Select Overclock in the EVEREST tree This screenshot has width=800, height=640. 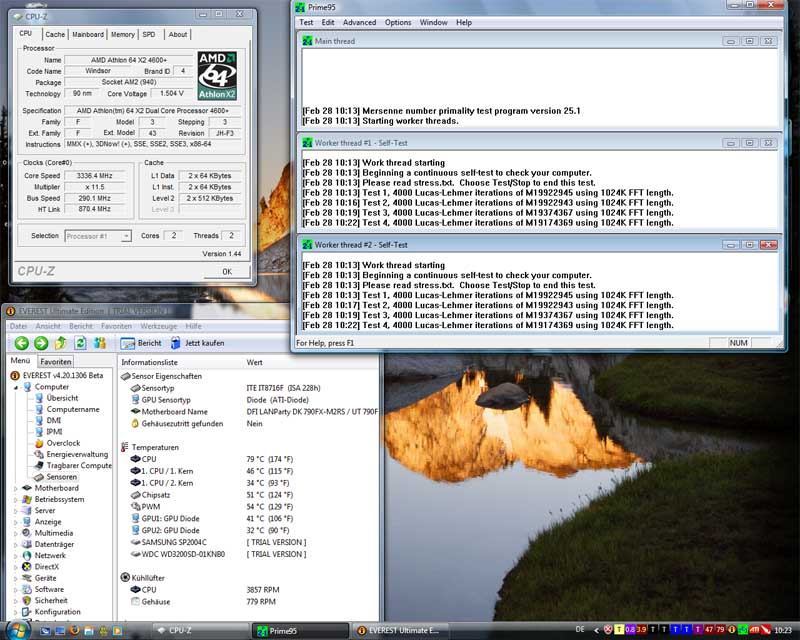point(63,443)
